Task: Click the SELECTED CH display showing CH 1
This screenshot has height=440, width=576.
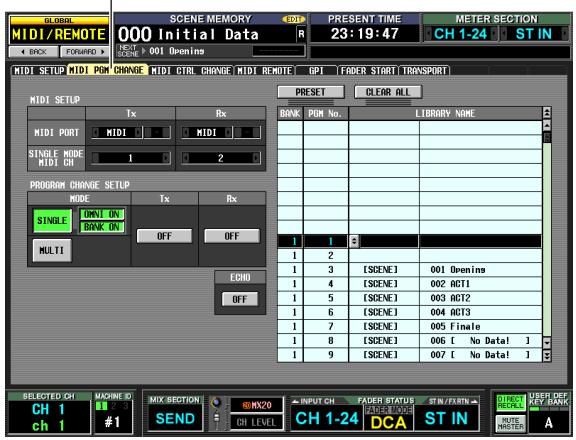Action: coord(49,416)
